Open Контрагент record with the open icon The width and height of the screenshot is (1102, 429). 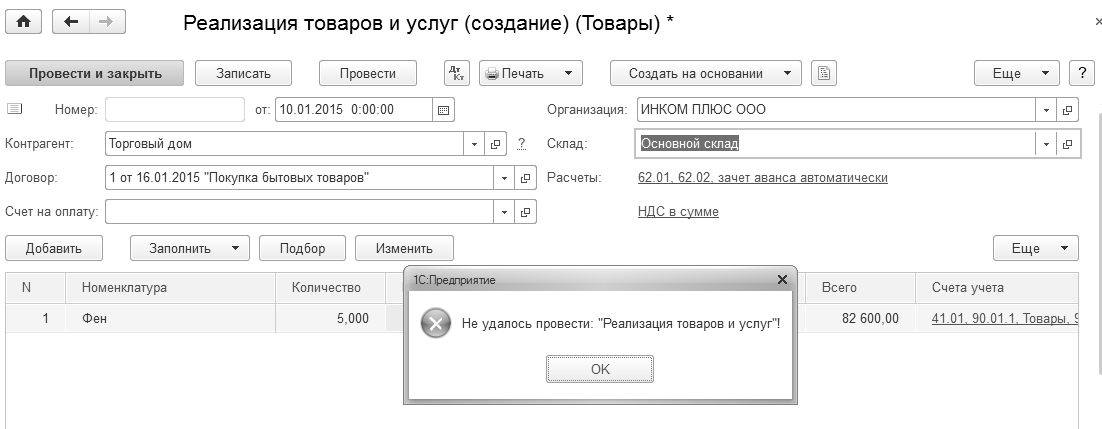495,144
